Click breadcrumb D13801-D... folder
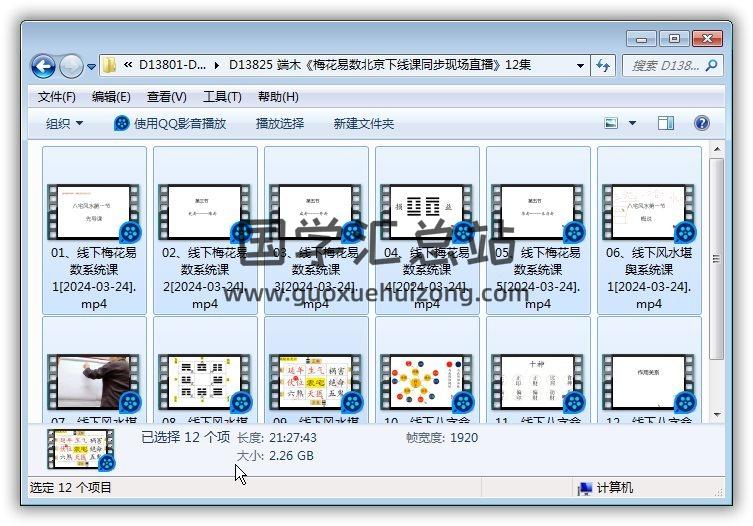 (x=172, y=65)
